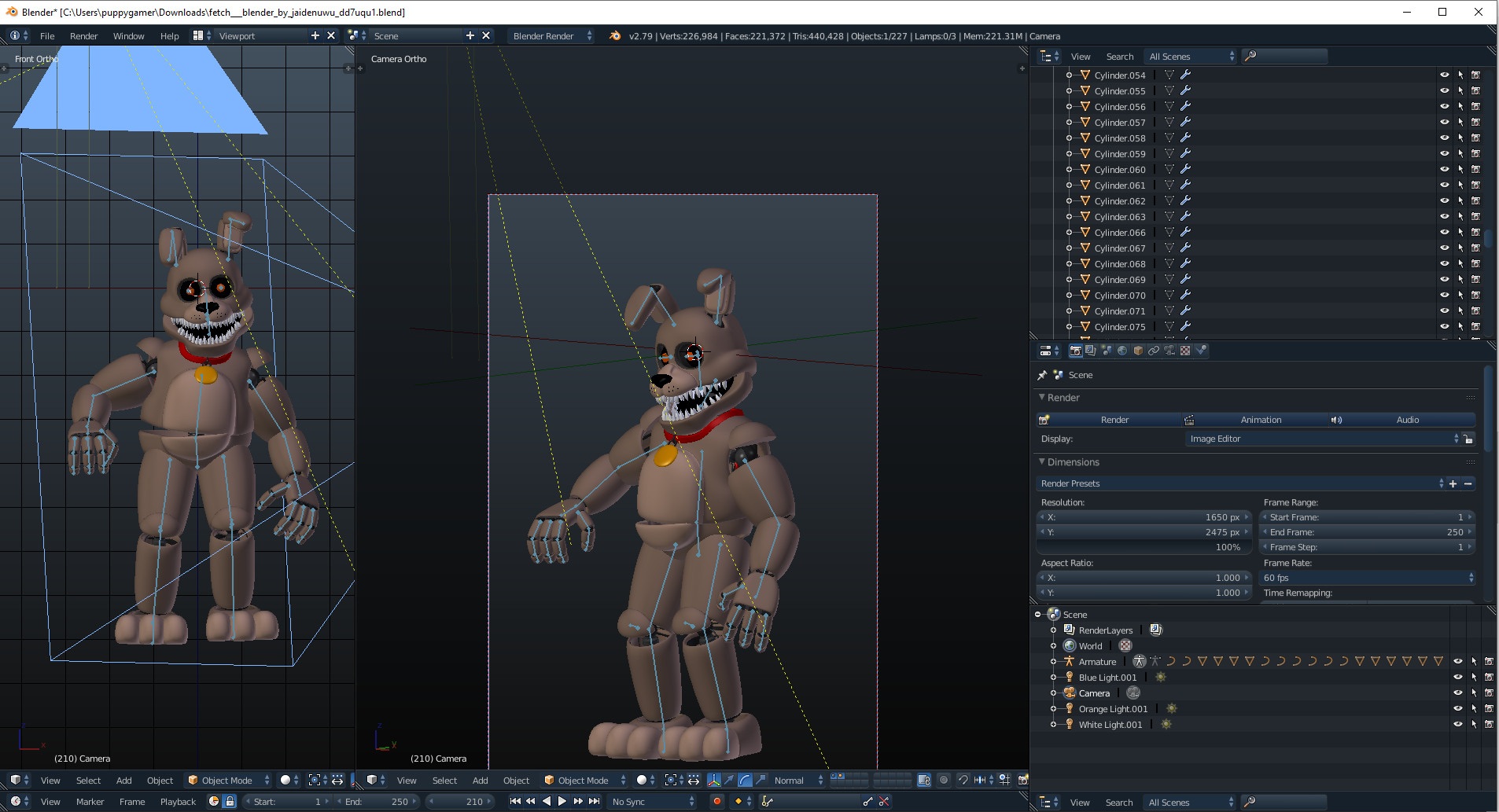
Task: Open the Texture properties checkerboard icon
Action: click(1185, 351)
